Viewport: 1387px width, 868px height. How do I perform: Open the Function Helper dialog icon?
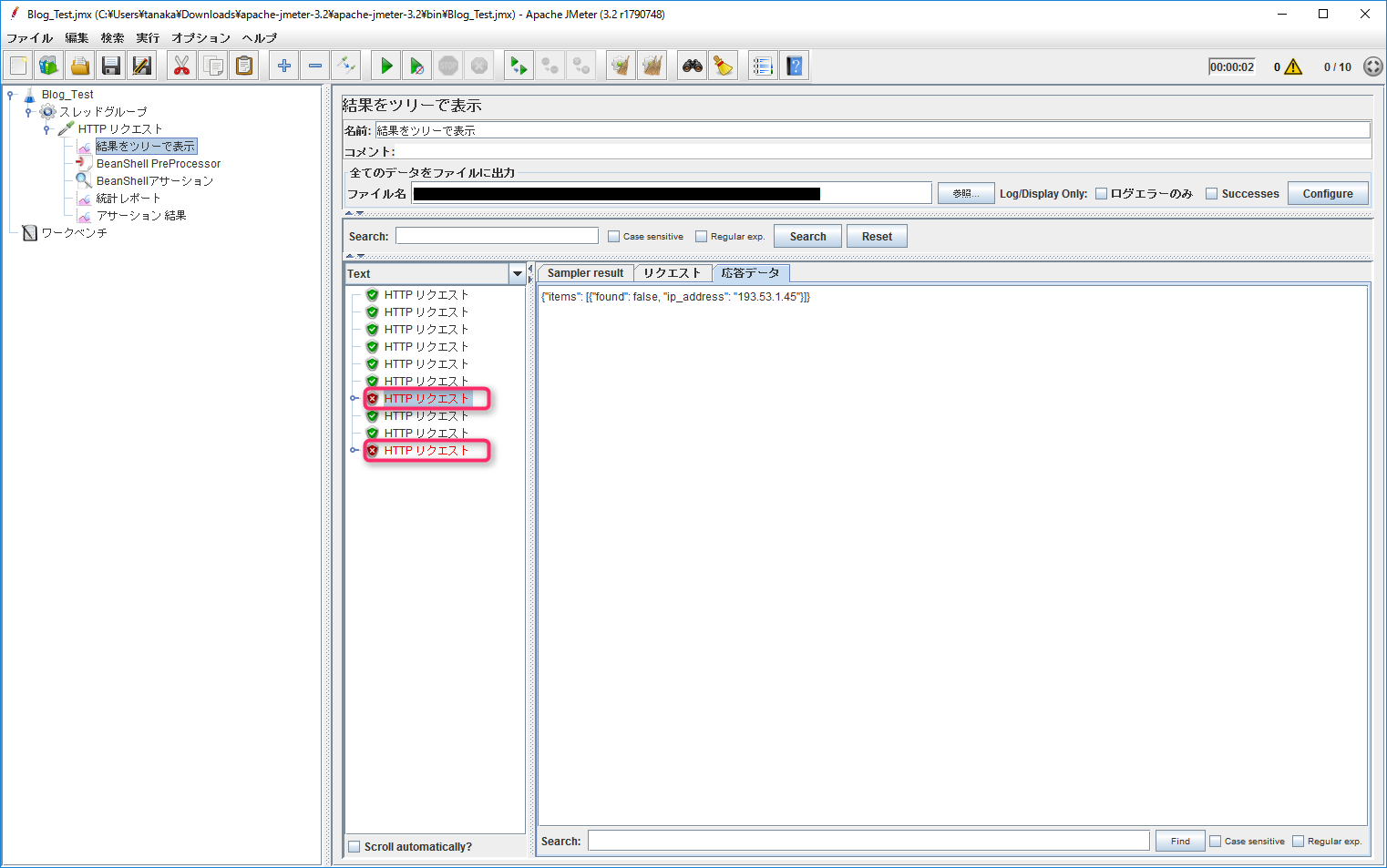point(764,66)
